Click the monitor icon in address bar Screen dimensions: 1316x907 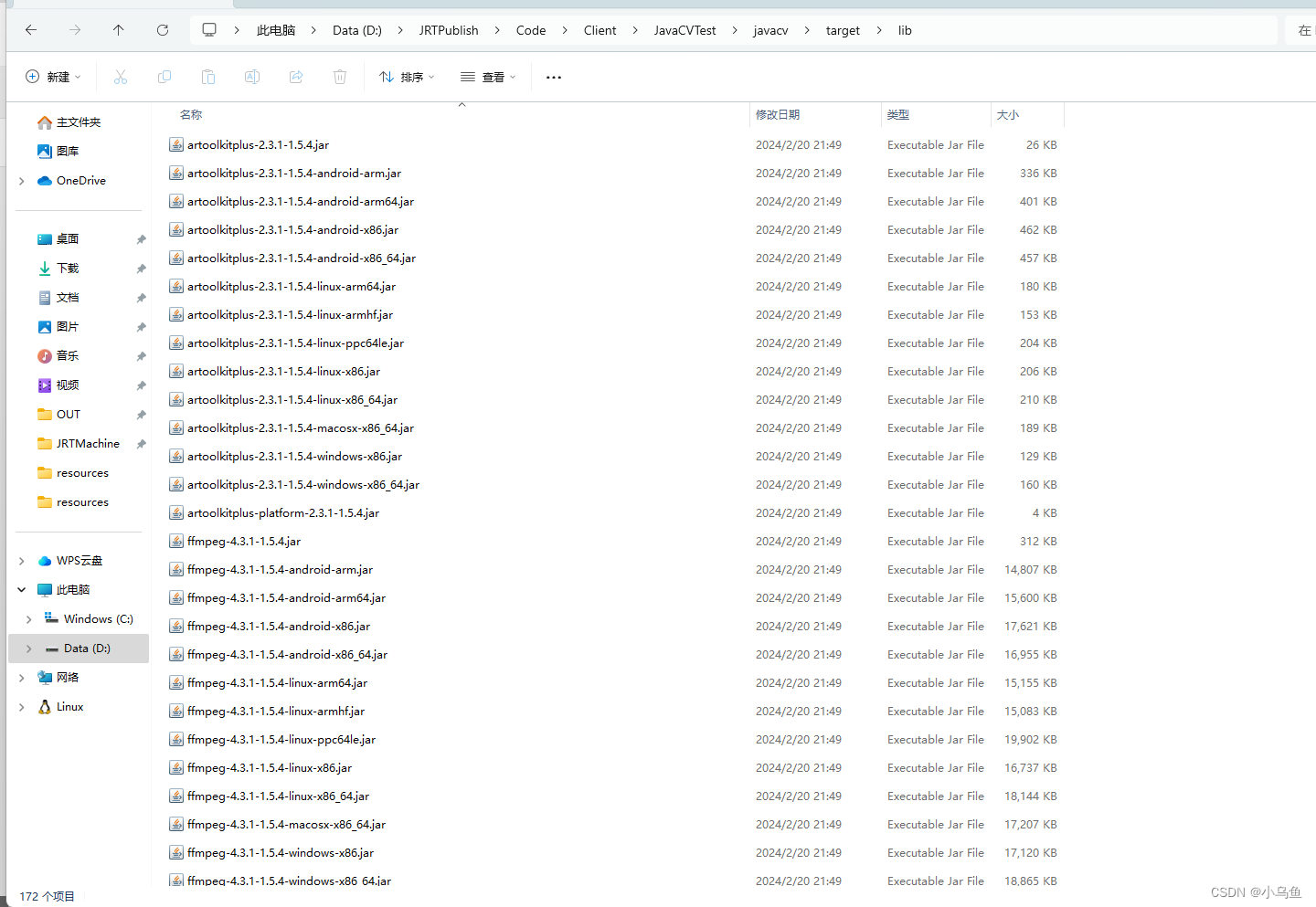click(209, 30)
